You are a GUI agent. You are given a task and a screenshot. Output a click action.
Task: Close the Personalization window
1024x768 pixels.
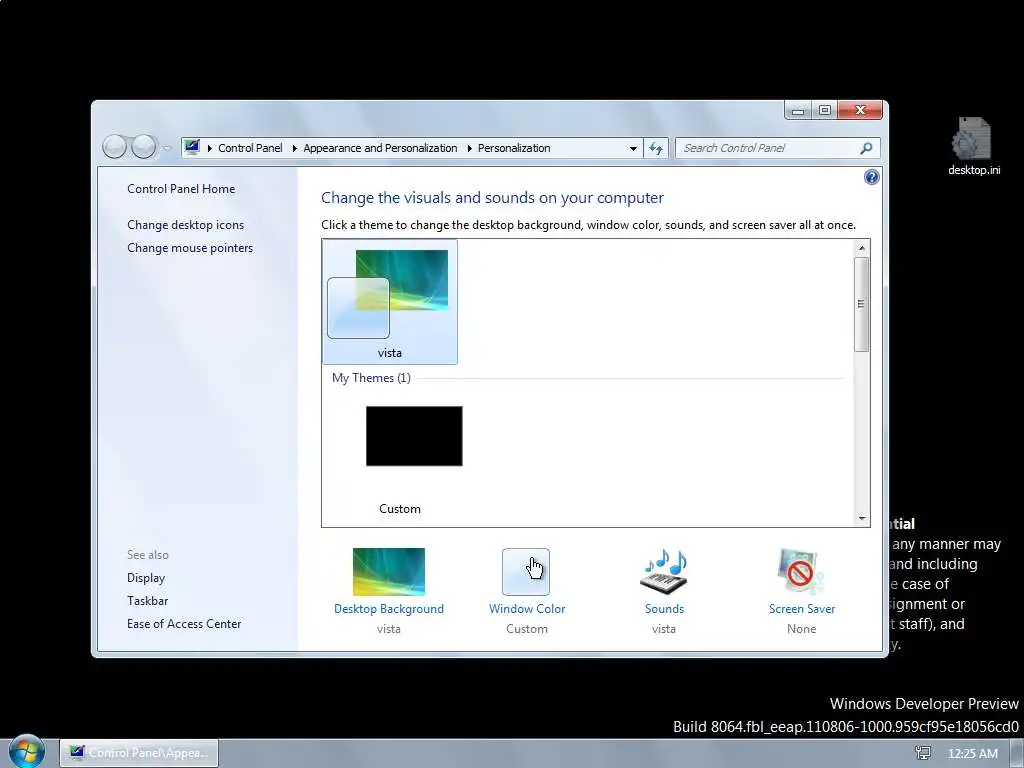pyautogui.click(x=860, y=110)
